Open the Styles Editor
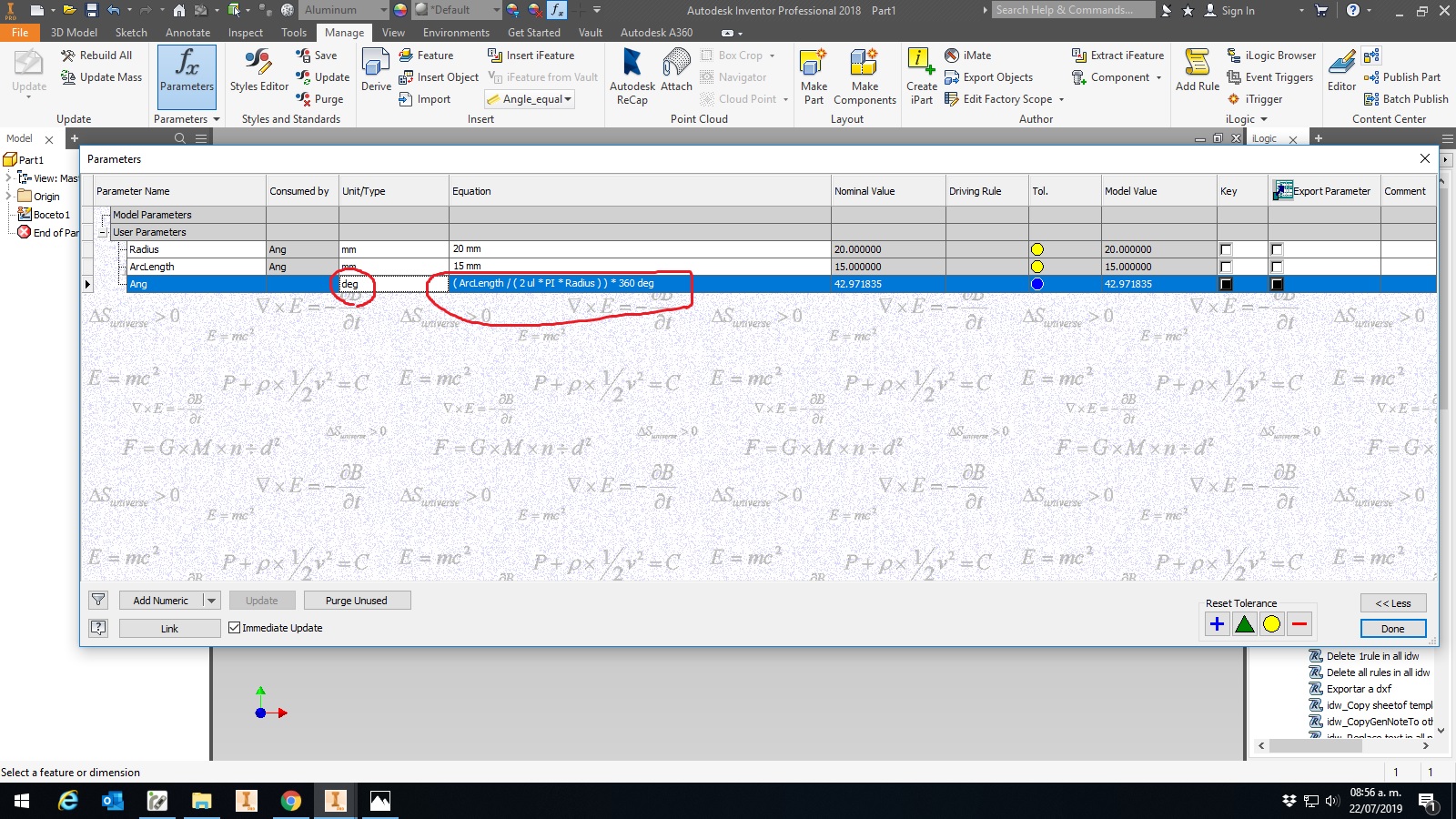 tap(259, 71)
